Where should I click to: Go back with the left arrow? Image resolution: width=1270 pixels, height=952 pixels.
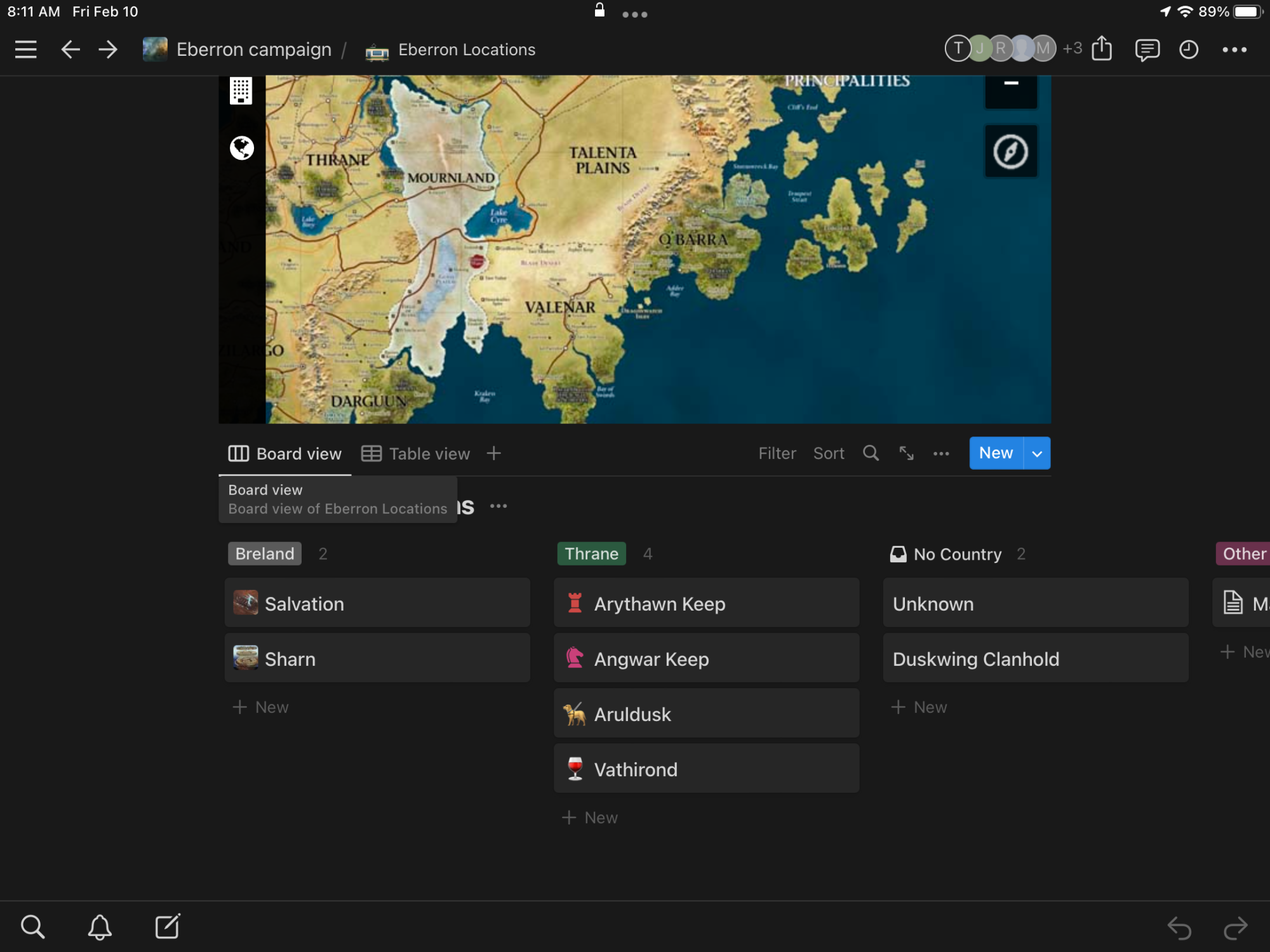click(x=70, y=50)
